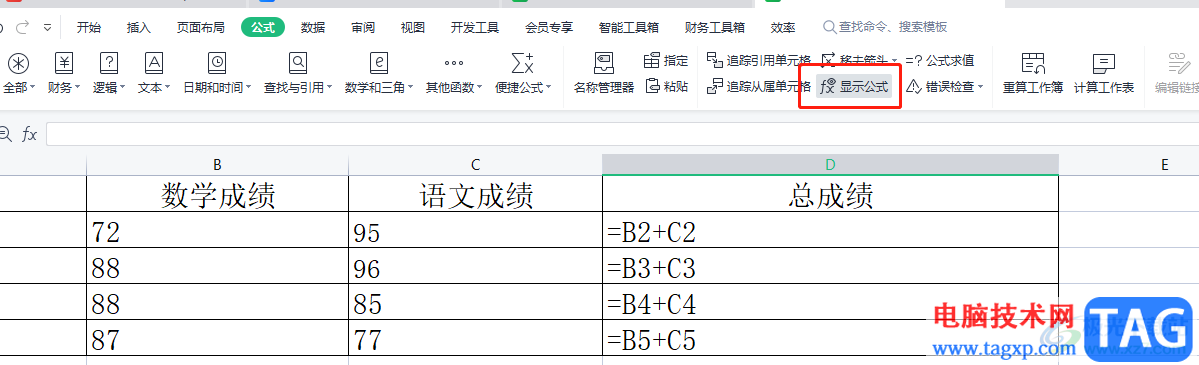Image resolution: width=1199 pixels, height=365 pixels.
Task: Switch to the 插入 tab
Action: pos(138,28)
